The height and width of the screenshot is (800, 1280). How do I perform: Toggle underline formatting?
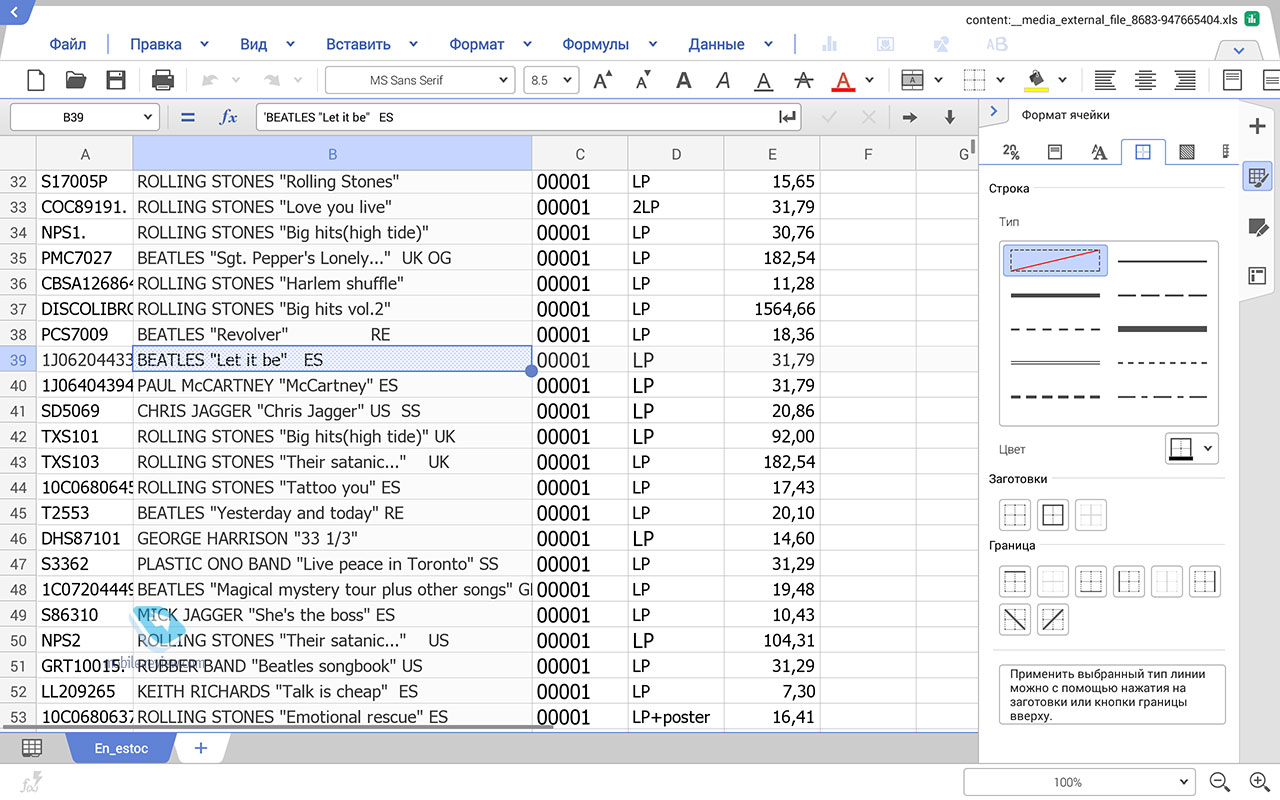[763, 80]
